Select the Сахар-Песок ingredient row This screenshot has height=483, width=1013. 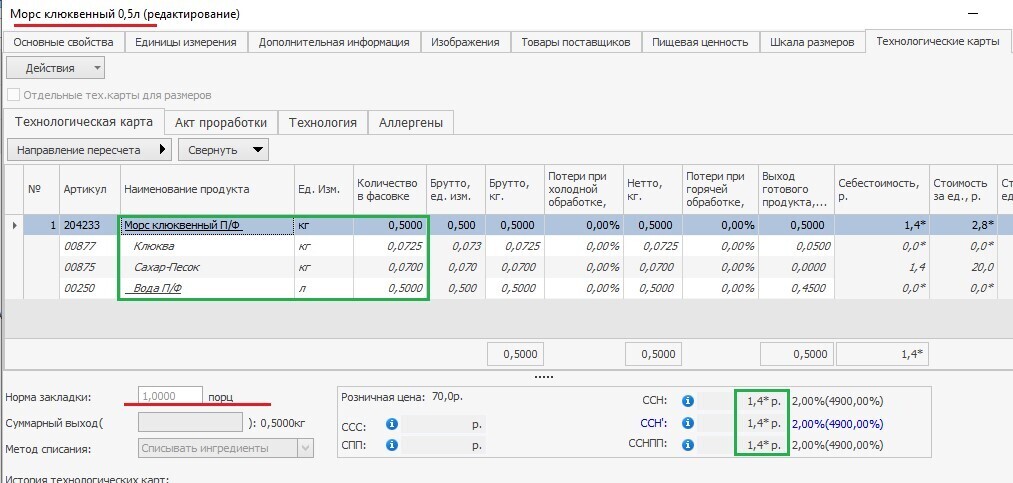click(167, 267)
